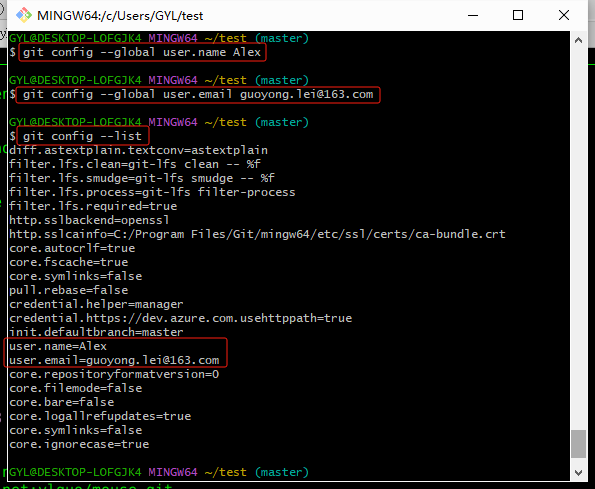Click the Git Bash logo icon in title bar
Screen dimensions: 595x489
24,15
